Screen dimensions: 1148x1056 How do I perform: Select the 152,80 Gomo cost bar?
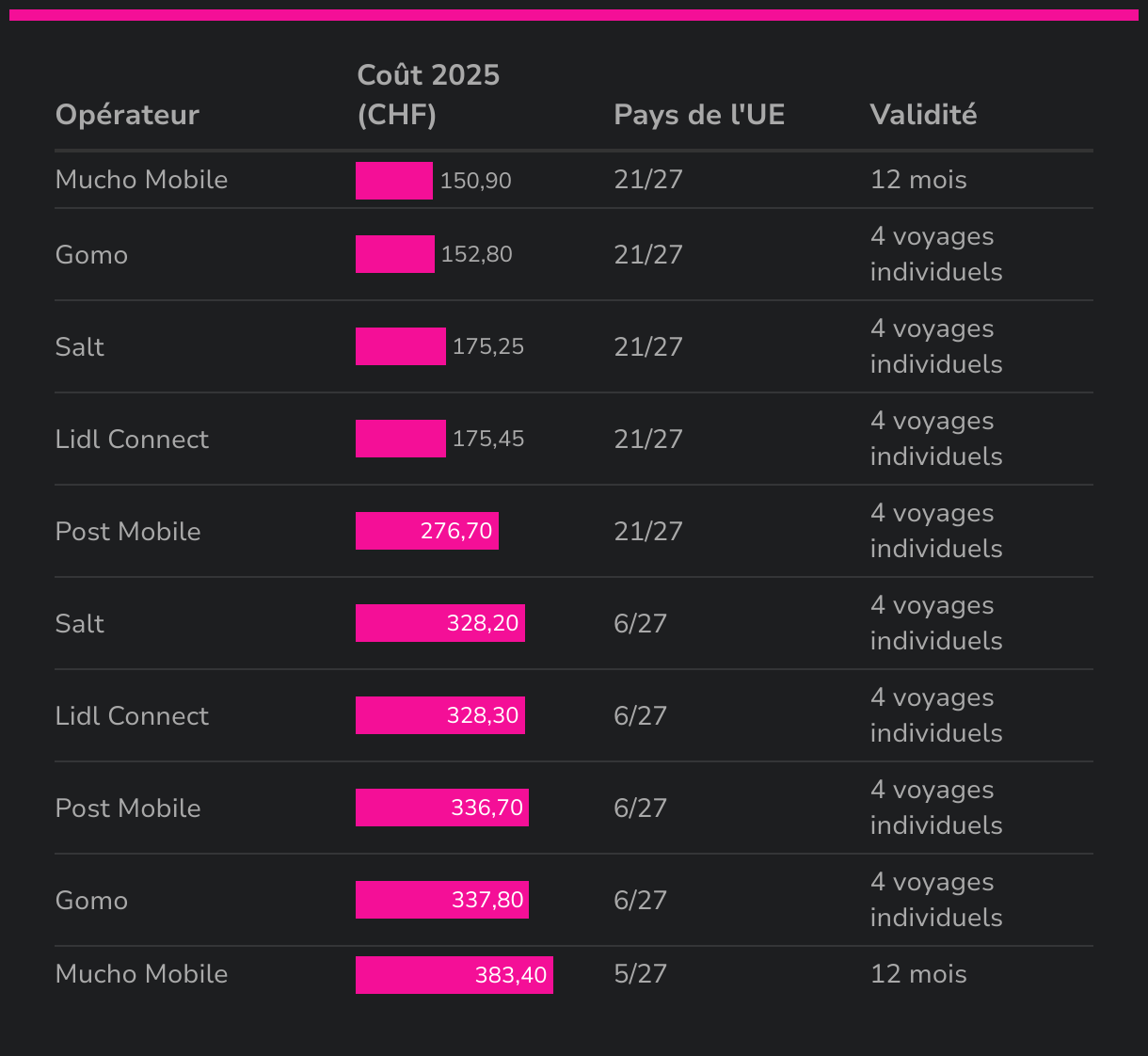coord(394,254)
